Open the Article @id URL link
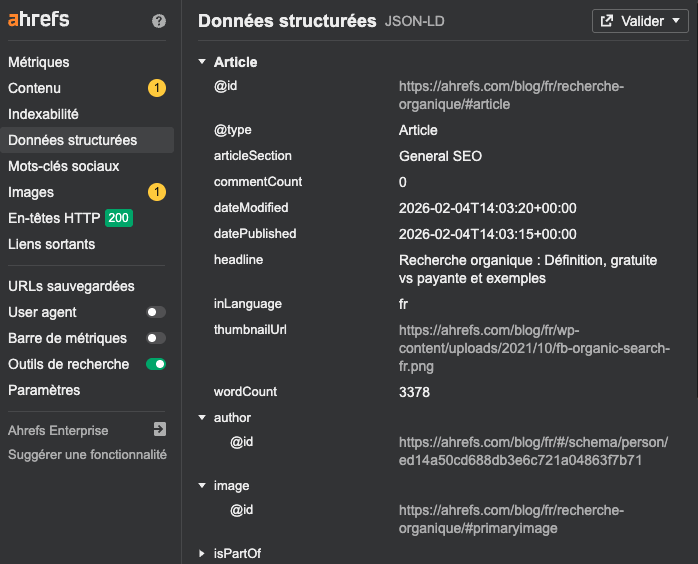Image resolution: width=698 pixels, height=564 pixels. point(511,95)
